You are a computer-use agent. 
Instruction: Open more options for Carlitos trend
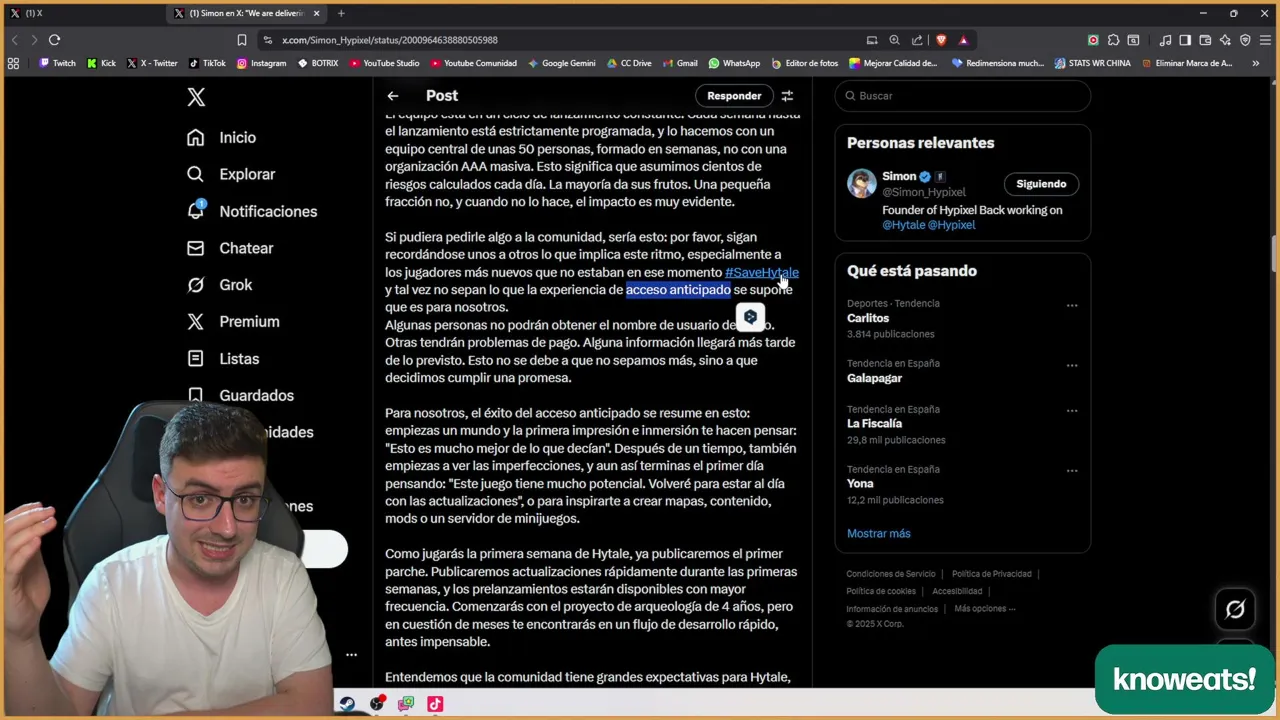pos(1071,305)
